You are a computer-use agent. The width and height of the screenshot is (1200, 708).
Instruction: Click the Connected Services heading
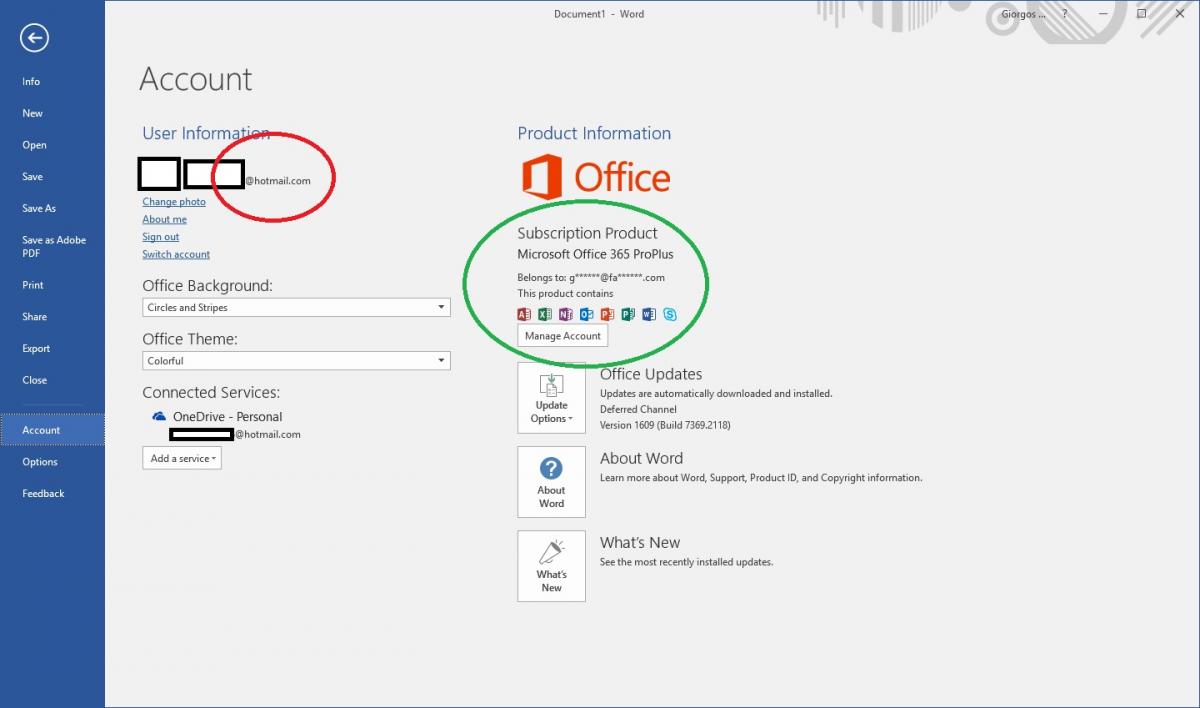(211, 392)
